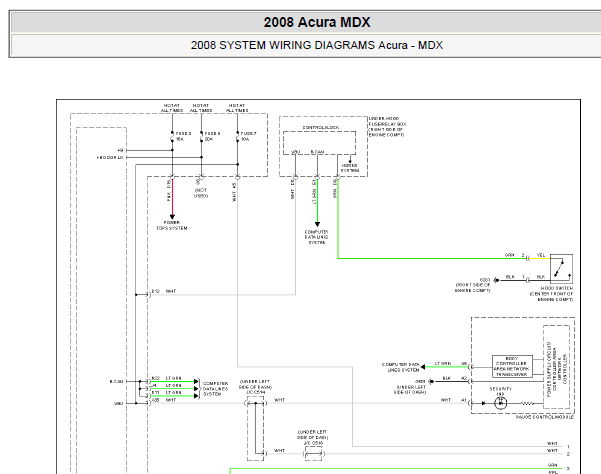The image size is (601, 474).
Task: Click the top LT GRN arrowhead at left connector
Action: coord(196,381)
